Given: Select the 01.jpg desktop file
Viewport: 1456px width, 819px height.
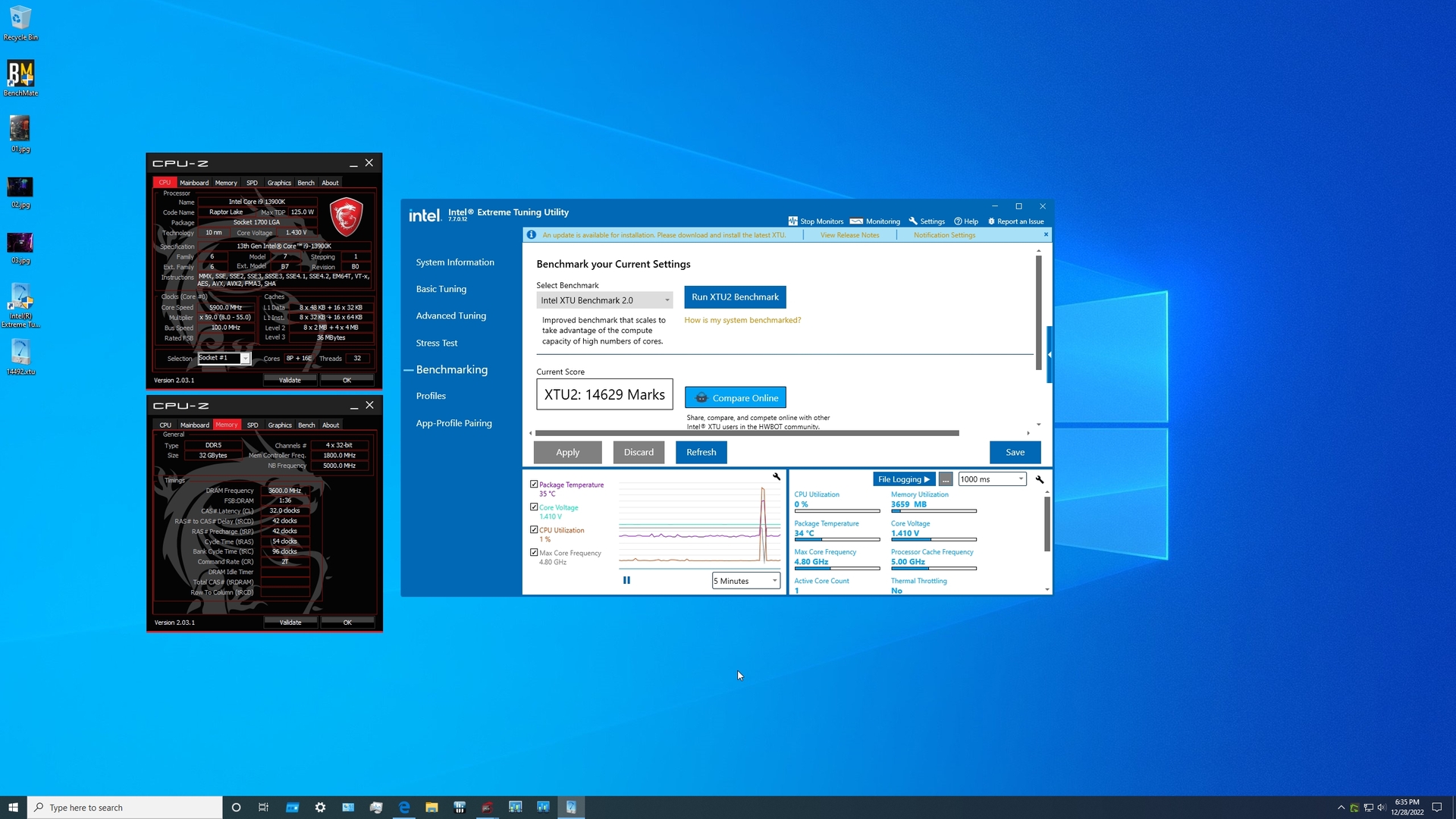Looking at the screenshot, I should (20, 133).
